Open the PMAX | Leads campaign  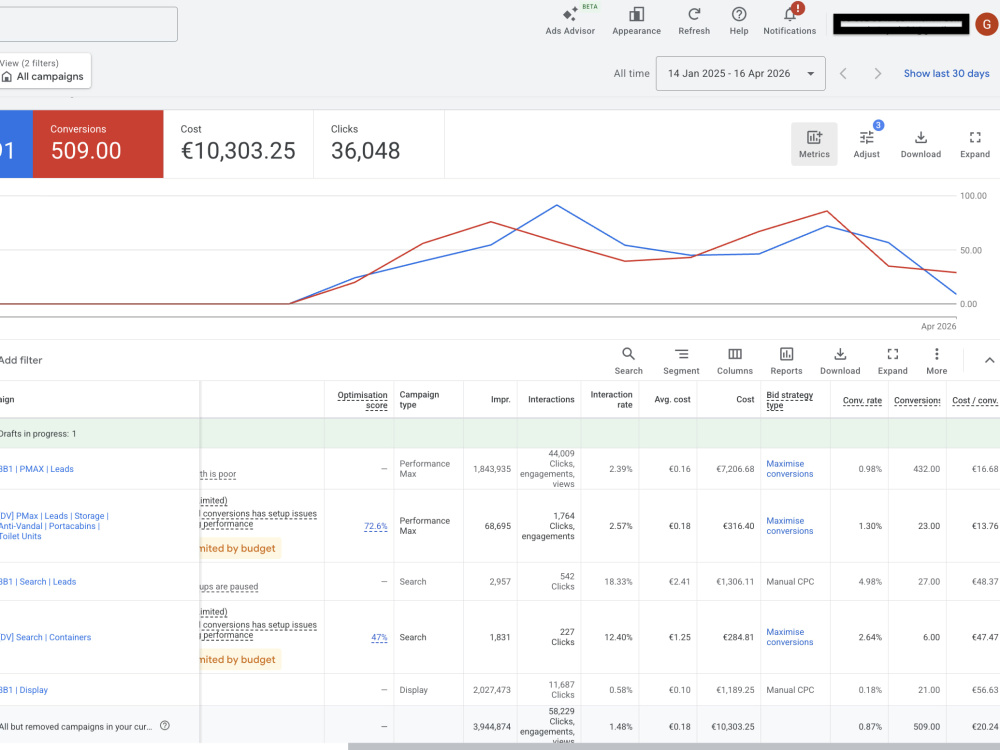36,469
